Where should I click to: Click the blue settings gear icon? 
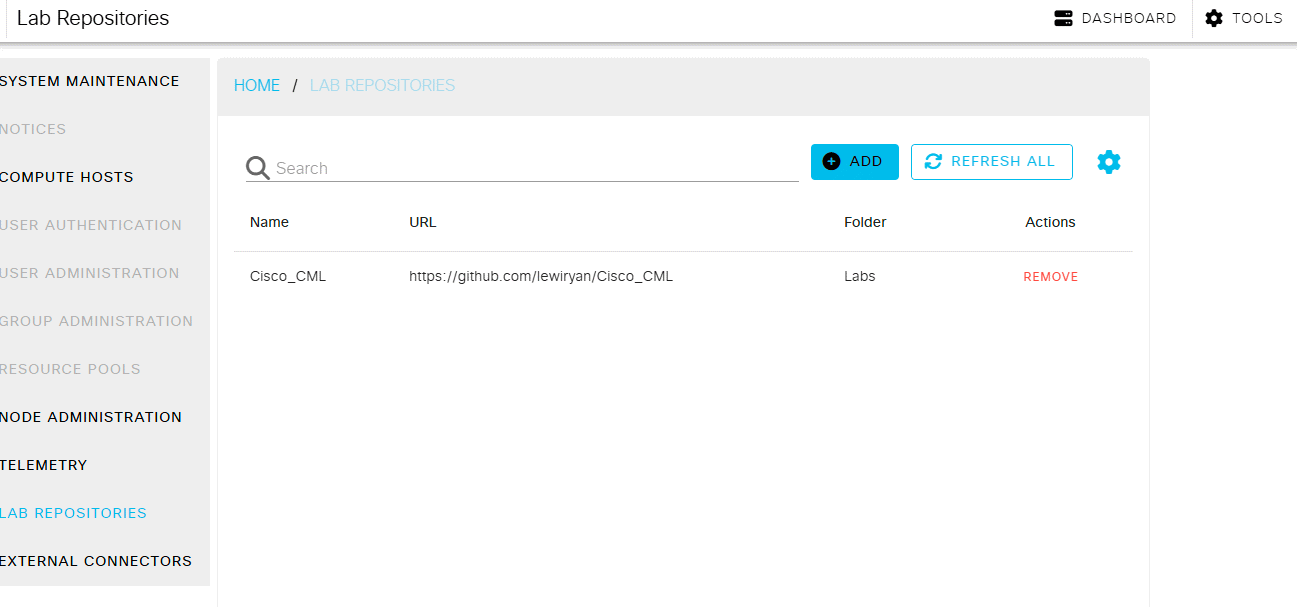(x=1109, y=162)
